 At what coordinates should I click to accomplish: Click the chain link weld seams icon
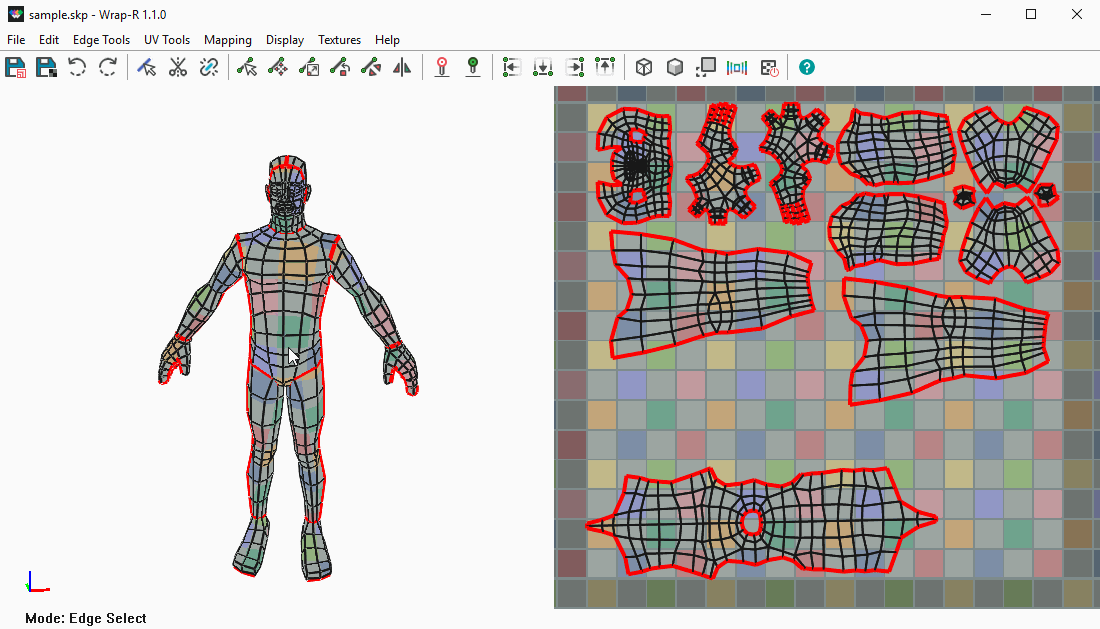click(209, 67)
